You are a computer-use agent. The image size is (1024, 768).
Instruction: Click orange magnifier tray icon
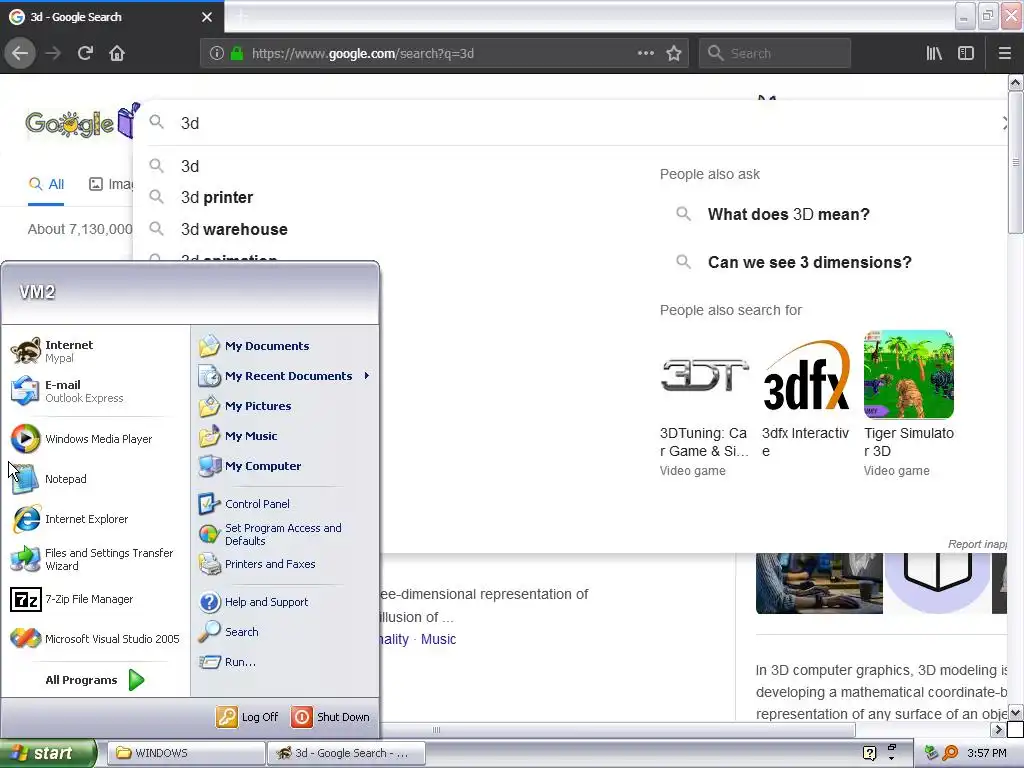(x=950, y=753)
